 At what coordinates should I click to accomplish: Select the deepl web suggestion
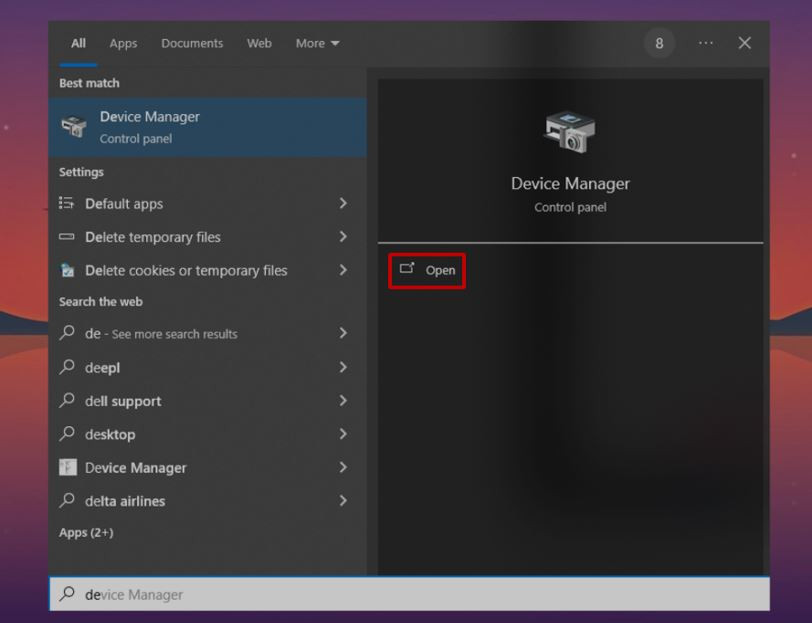click(208, 368)
